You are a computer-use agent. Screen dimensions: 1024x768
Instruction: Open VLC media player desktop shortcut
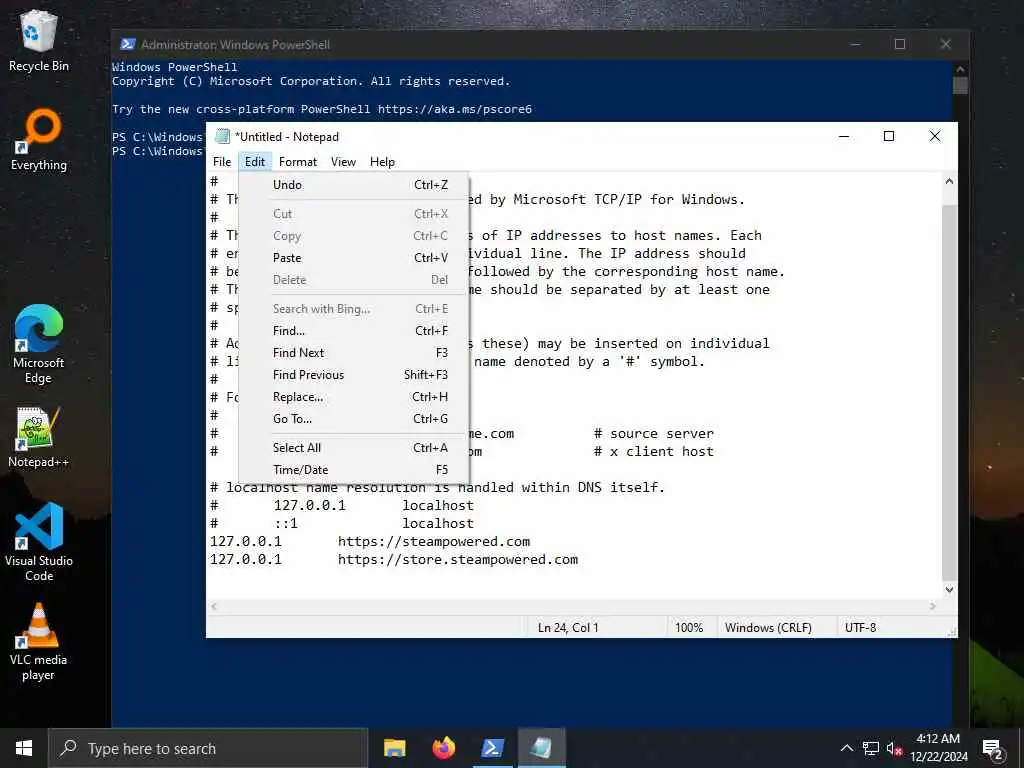point(39,642)
